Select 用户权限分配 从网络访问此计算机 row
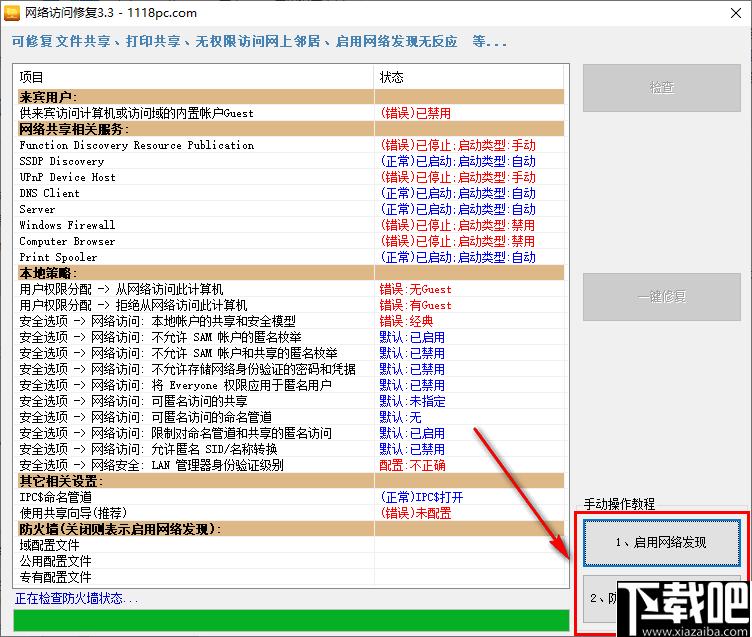Screen dimensions: 752x637 tap(291, 289)
